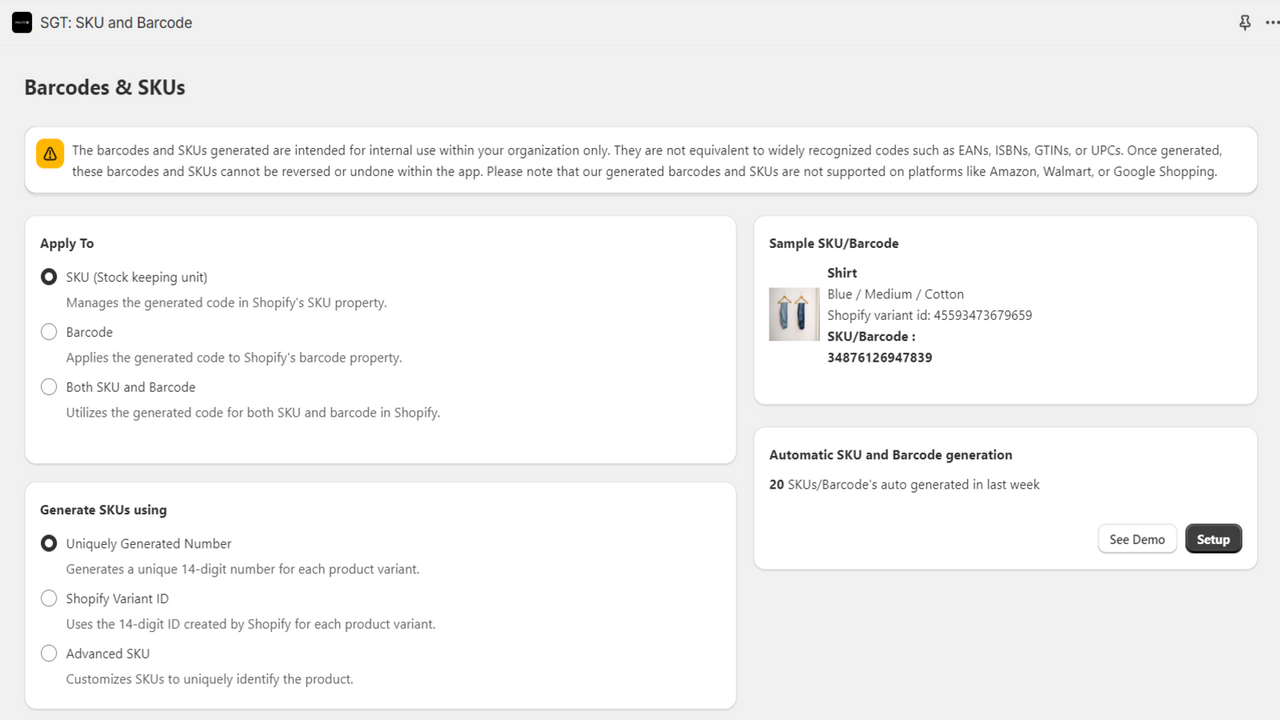Click the Automatic SKU and Barcode generation heading
Image resolution: width=1280 pixels, height=720 pixels.
coord(890,454)
